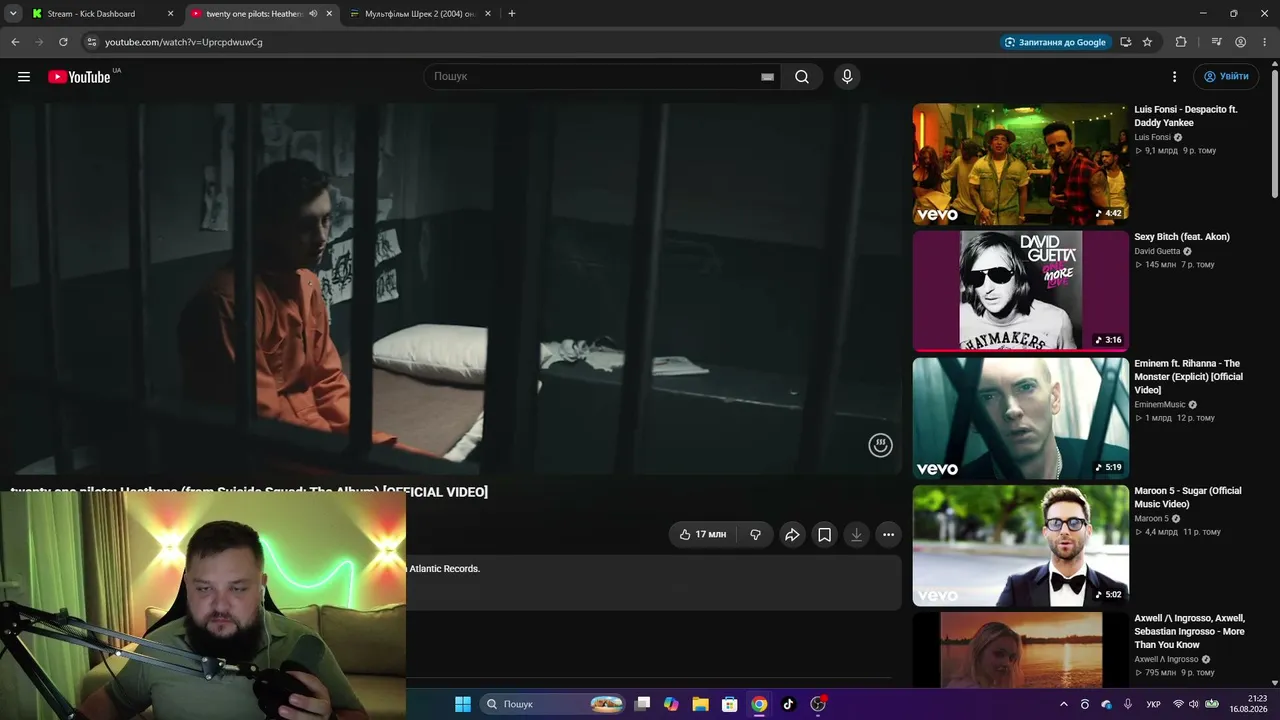Open the on-screen keyboard in search box
The width and height of the screenshot is (1280, 720).
click(x=768, y=77)
